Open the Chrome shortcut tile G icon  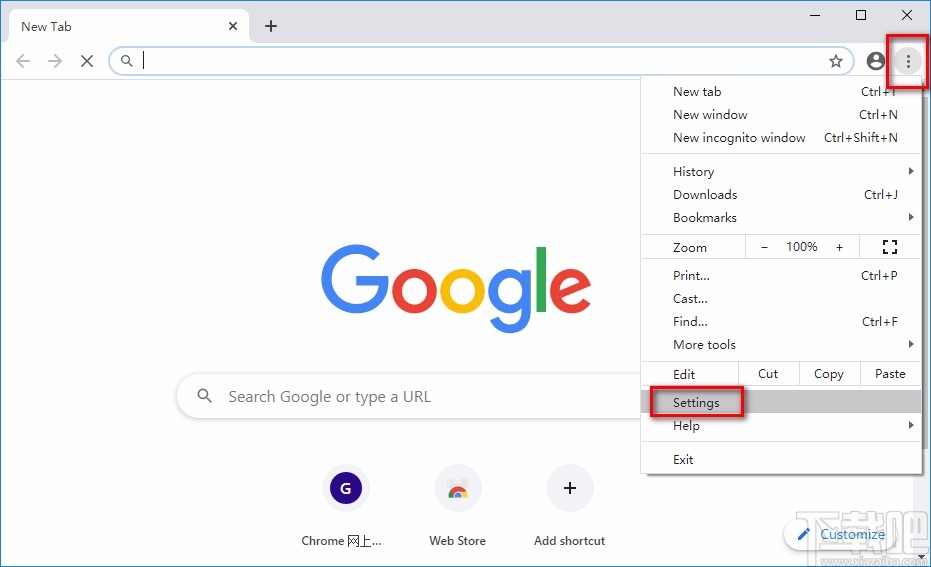[x=346, y=488]
